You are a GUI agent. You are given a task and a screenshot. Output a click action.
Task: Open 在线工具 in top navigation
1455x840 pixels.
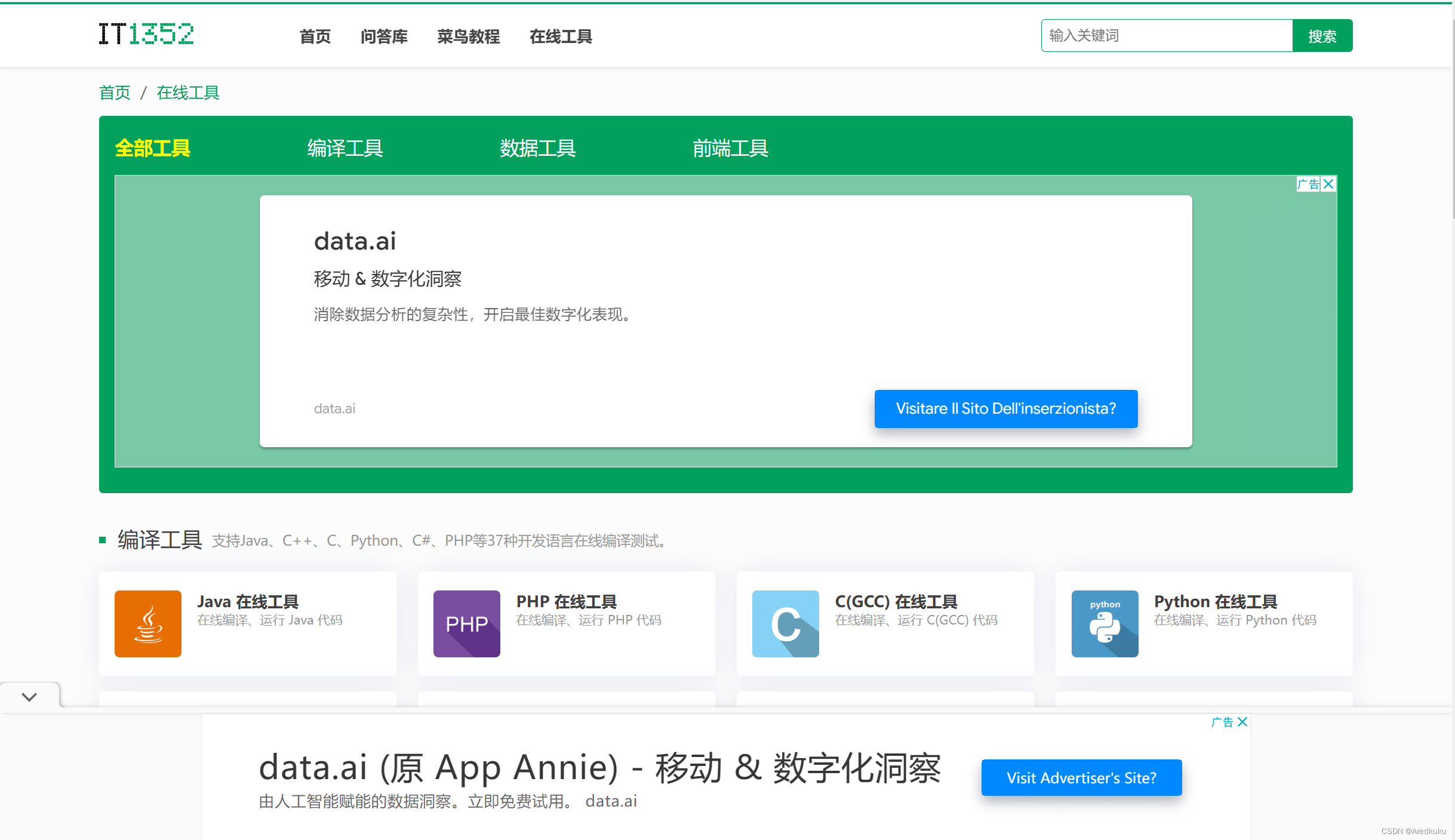pyautogui.click(x=561, y=36)
